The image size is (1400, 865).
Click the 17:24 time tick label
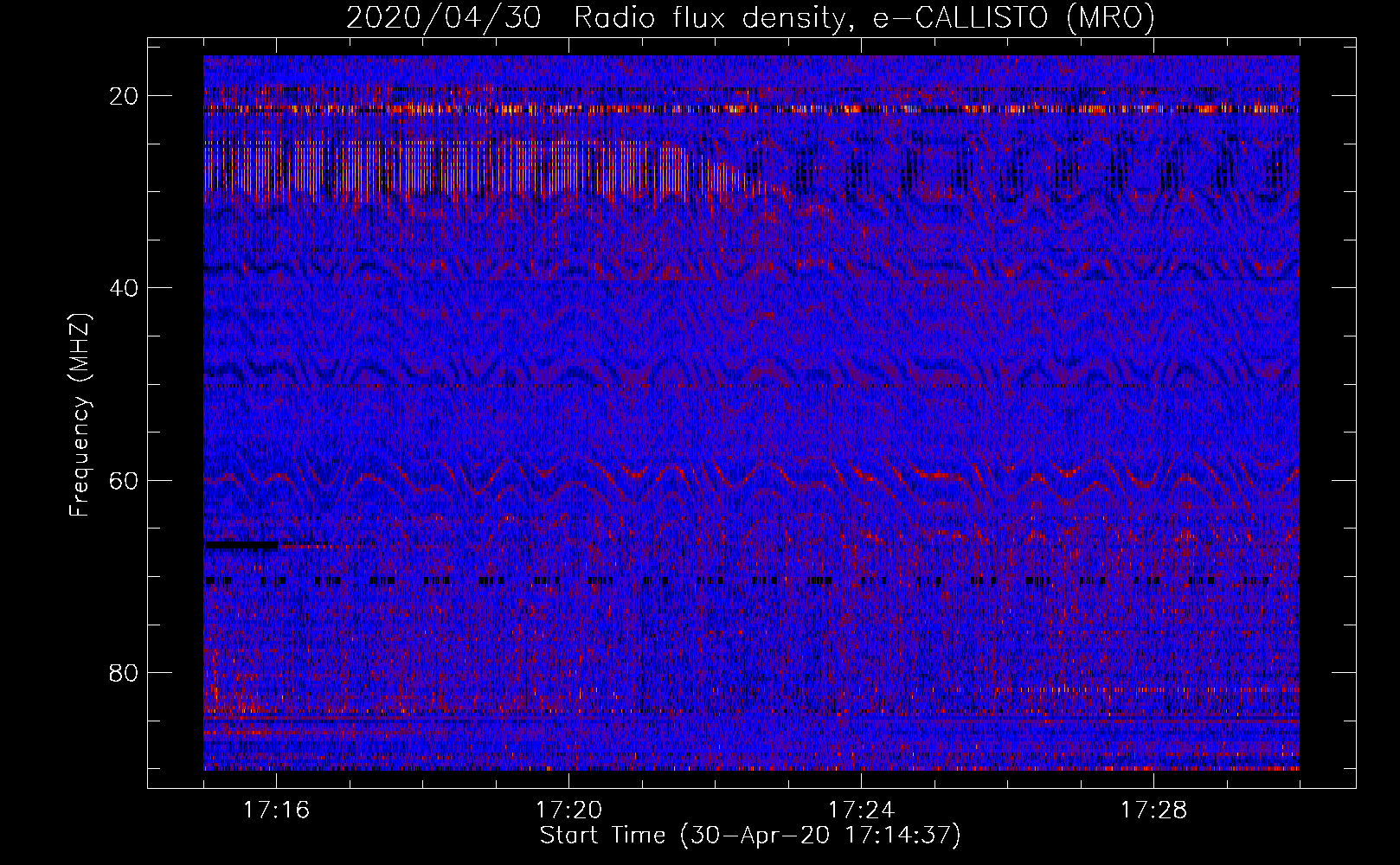pos(861,811)
